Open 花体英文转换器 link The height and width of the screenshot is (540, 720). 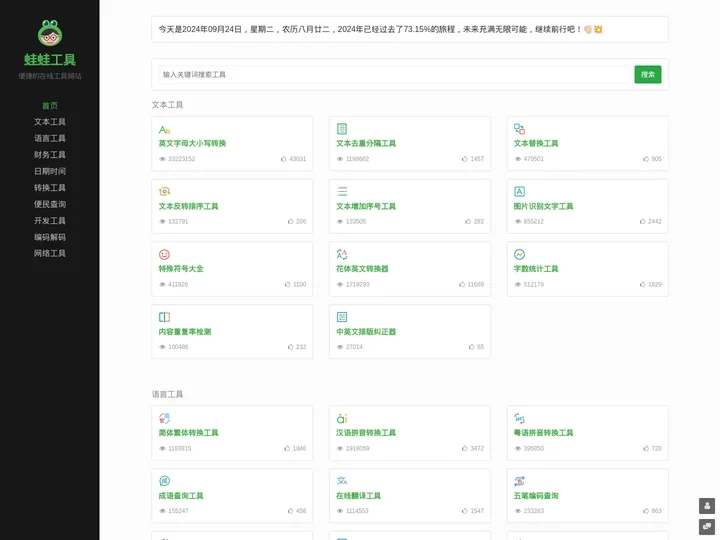(x=362, y=269)
